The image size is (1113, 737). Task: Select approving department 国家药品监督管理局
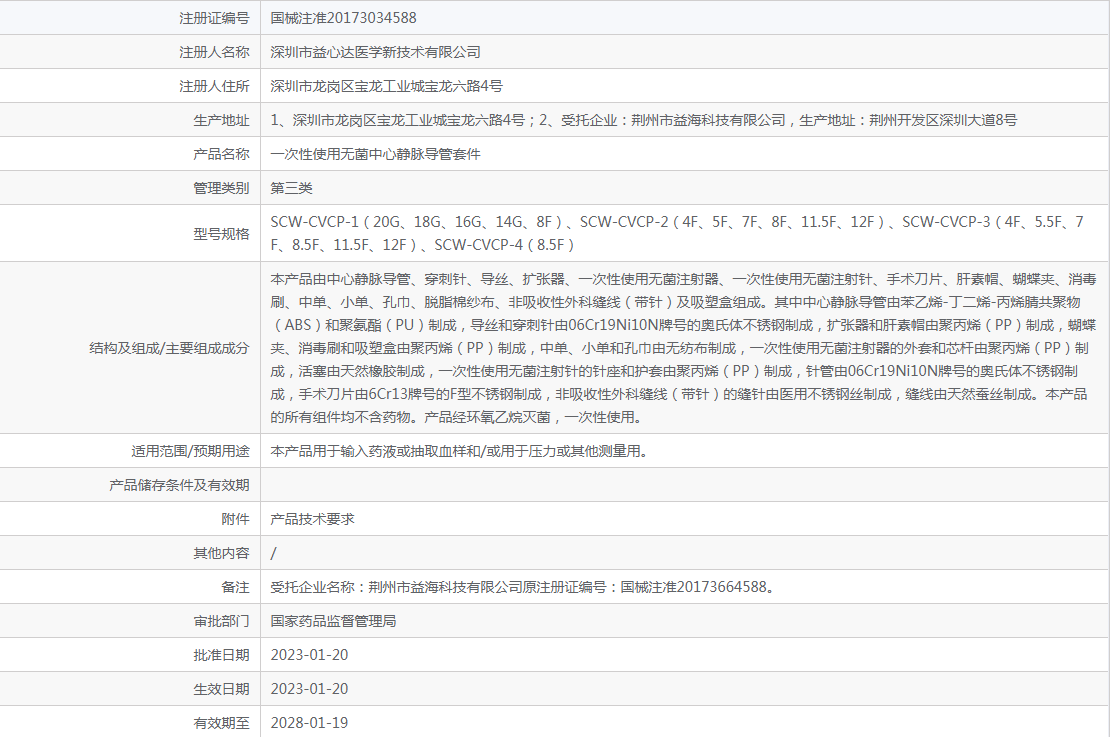pos(334,621)
